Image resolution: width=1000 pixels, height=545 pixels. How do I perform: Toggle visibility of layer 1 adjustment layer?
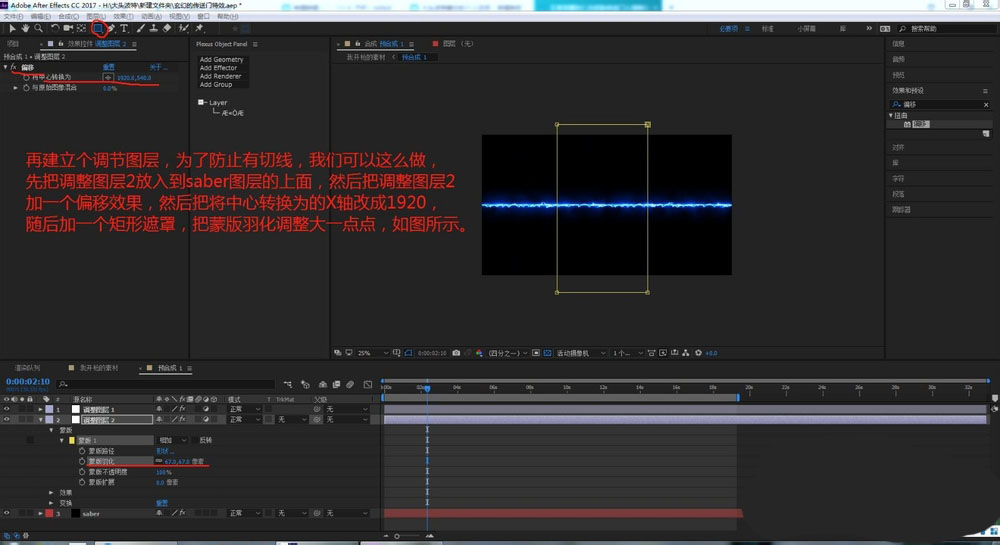click(7, 409)
